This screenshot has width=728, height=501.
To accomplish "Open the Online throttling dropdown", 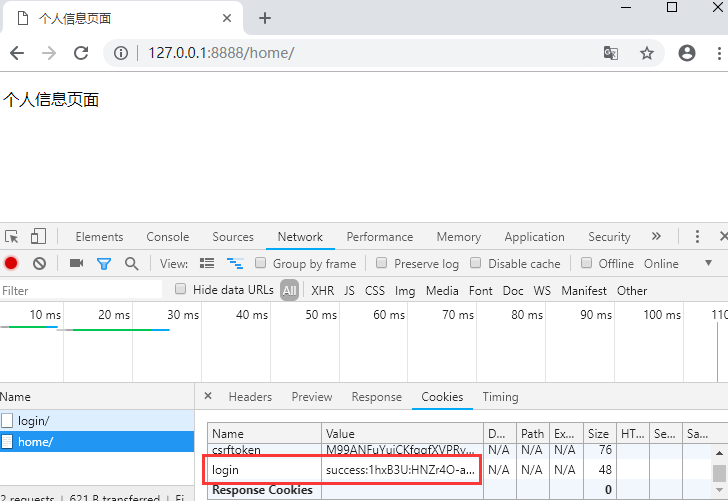I will (x=678, y=264).
